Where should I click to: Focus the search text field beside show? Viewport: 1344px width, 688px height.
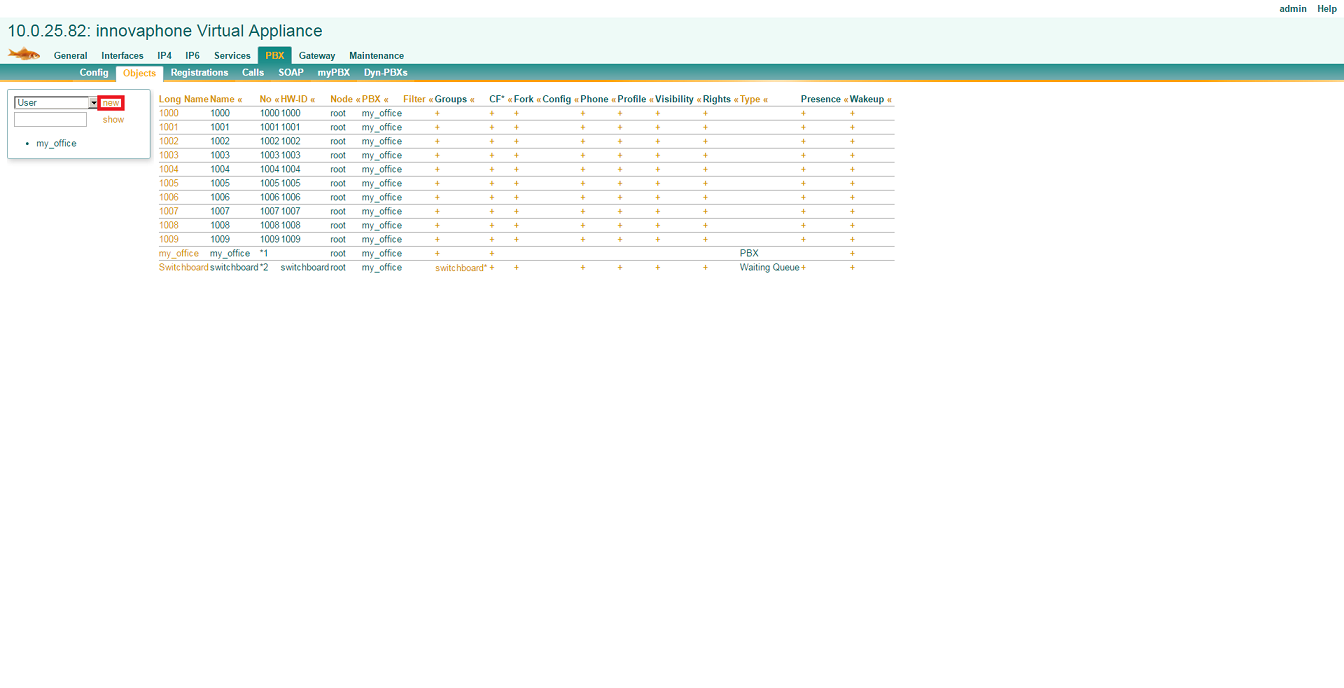click(x=50, y=120)
